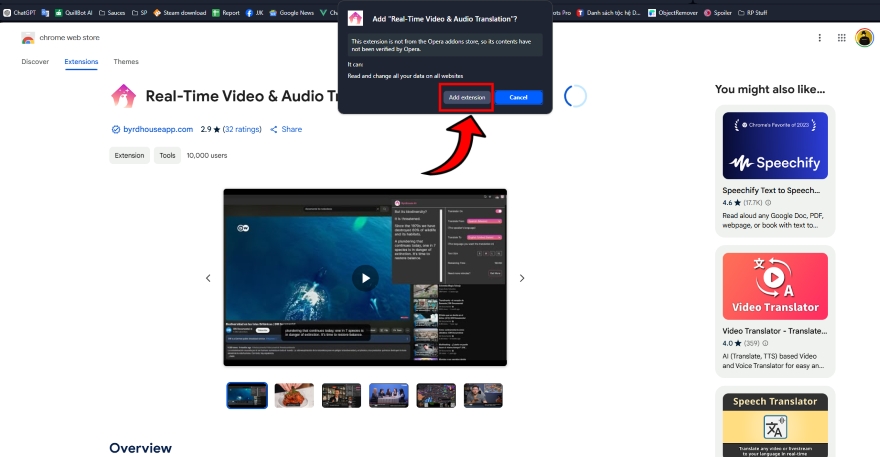Click the 10,000 users text
The height and width of the screenshot is (457, 880).
pos(207,156)
